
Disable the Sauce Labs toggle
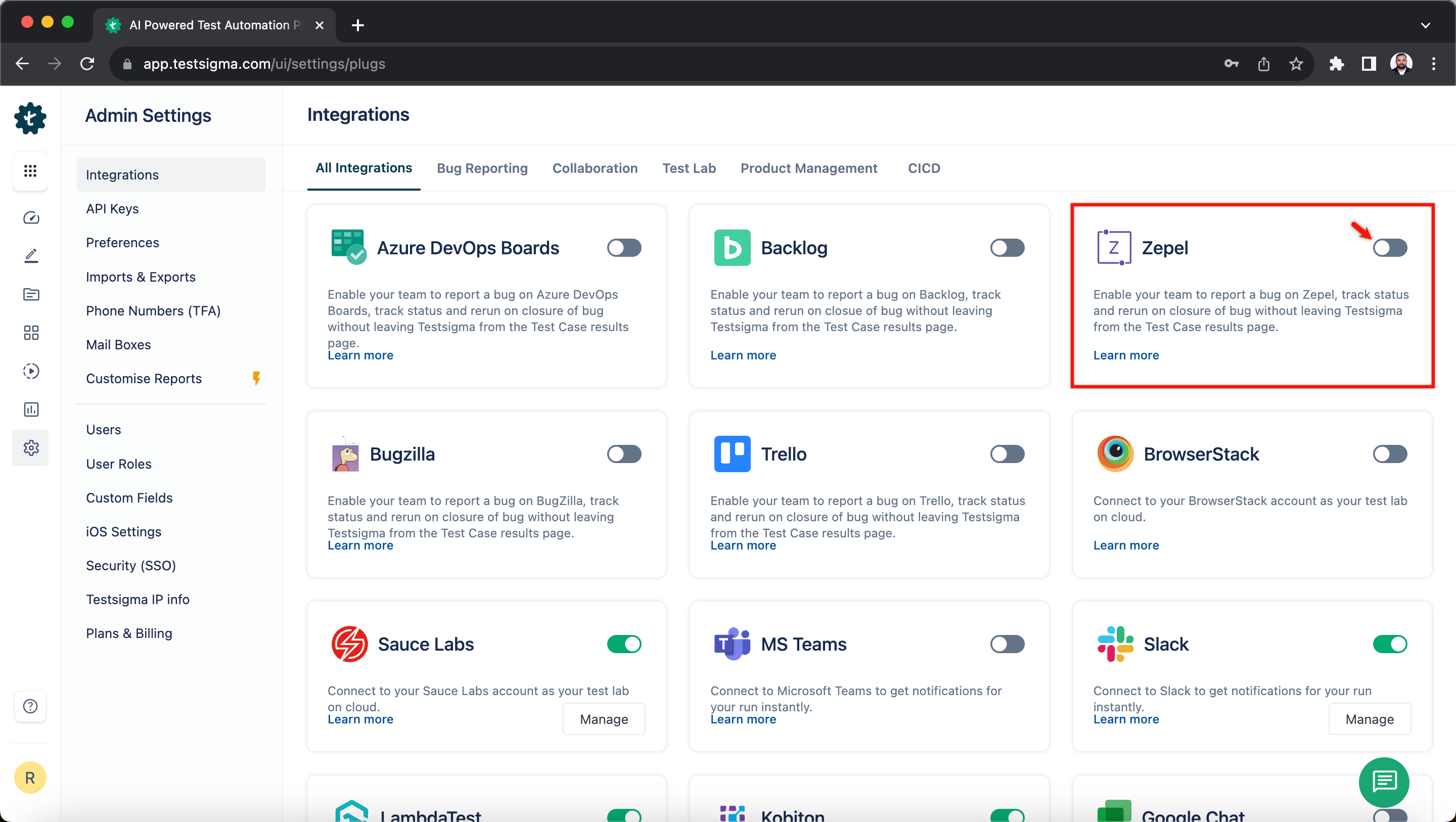click(x=624, y=644)
